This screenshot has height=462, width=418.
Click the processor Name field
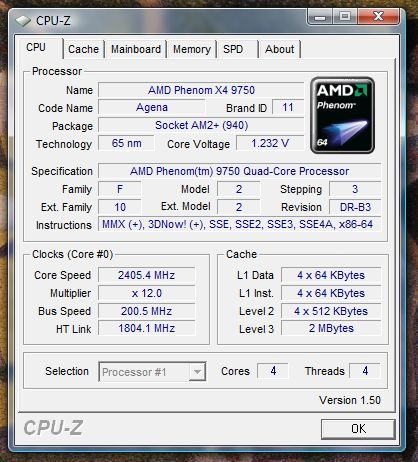point(201,90)
